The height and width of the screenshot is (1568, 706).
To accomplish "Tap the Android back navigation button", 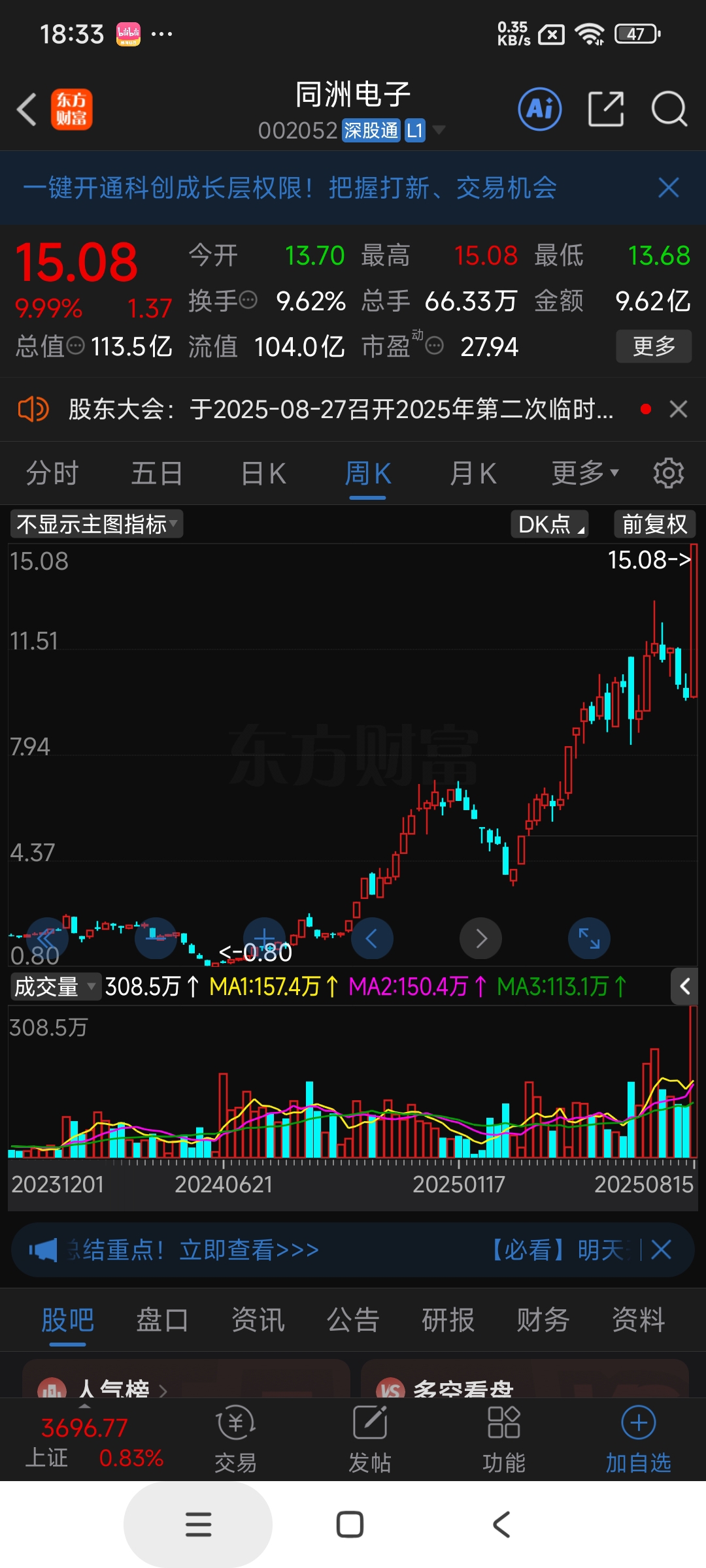I will tap(501, 1524).
